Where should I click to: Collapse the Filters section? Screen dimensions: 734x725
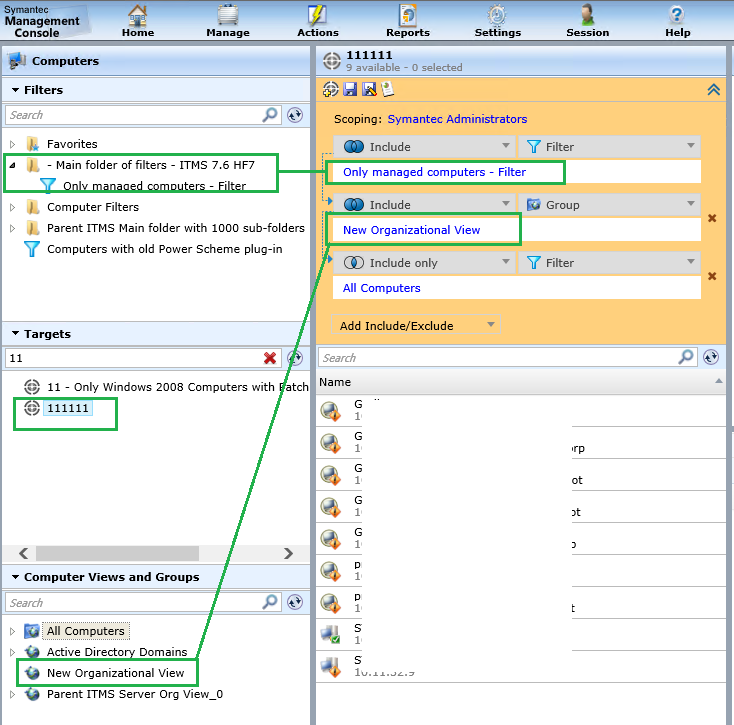15,90
